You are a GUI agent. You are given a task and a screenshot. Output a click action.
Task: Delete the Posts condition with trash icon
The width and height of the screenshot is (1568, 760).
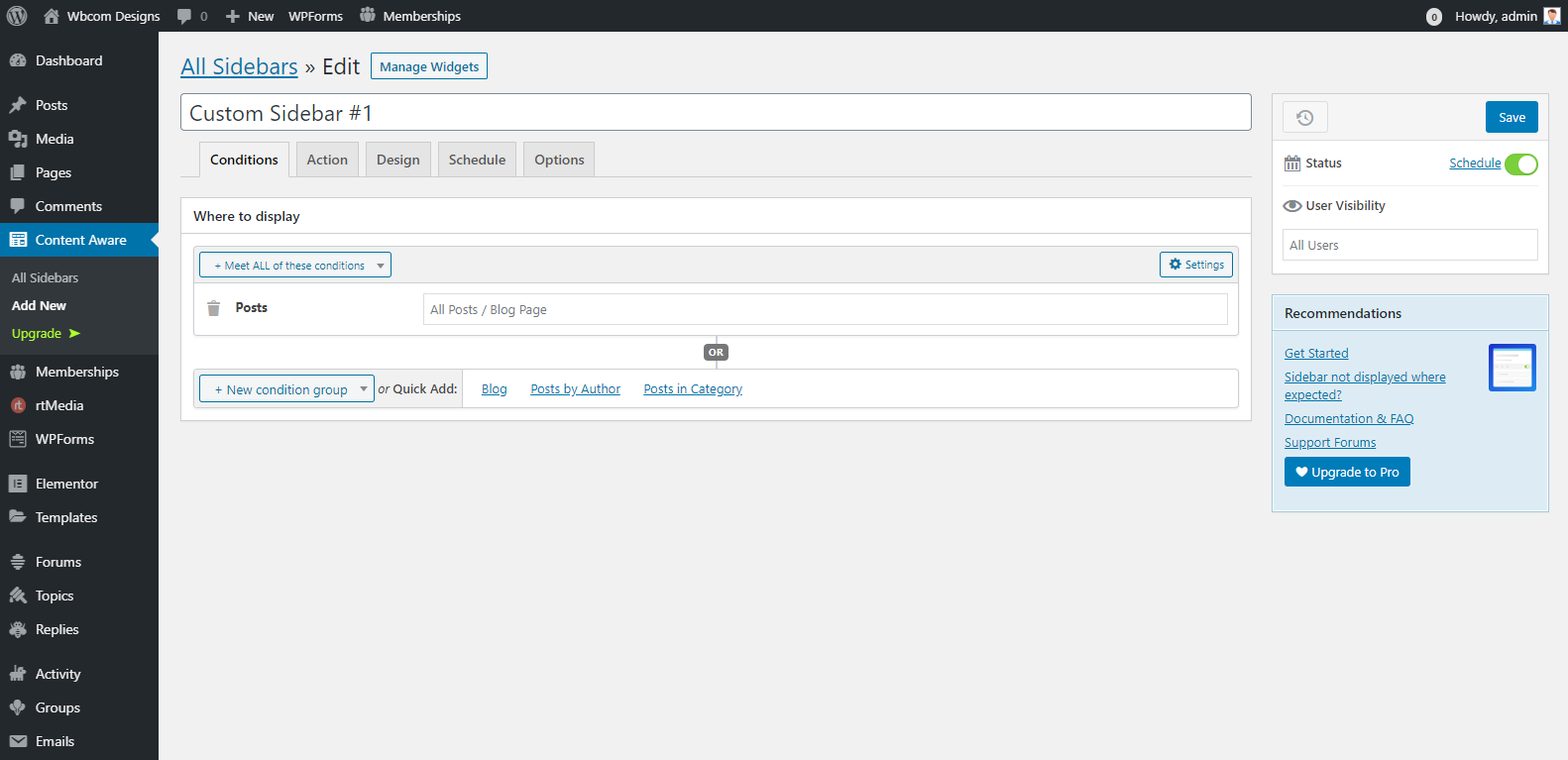(213, 308)
